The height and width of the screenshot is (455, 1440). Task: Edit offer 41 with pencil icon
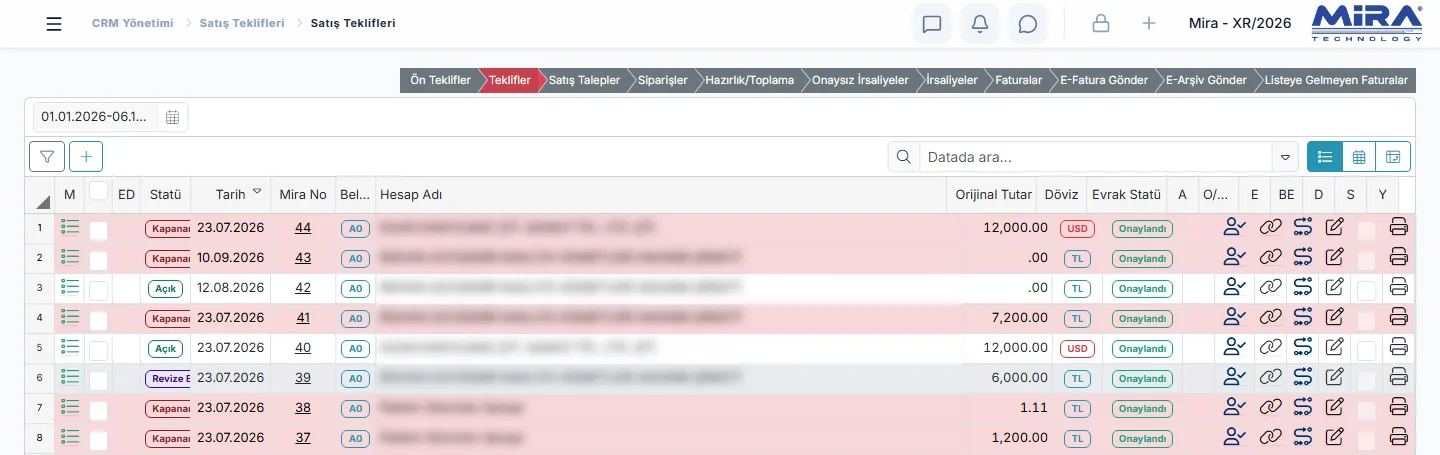(1334, 318)
